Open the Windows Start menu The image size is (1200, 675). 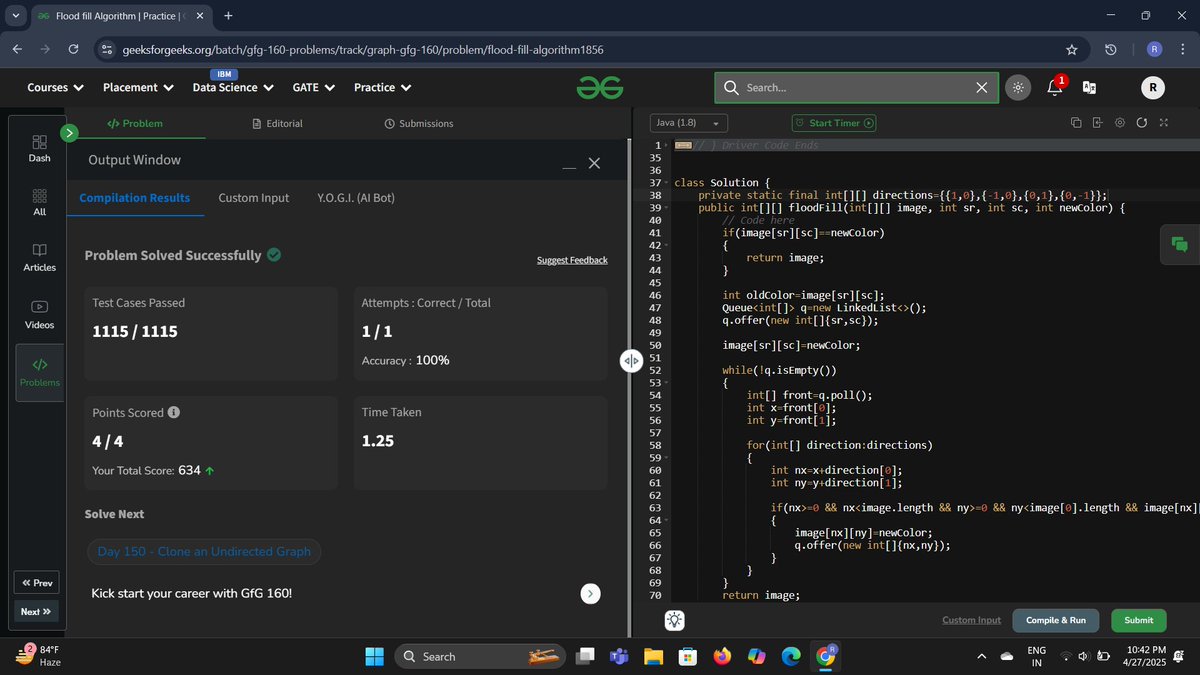coord(374,656)
